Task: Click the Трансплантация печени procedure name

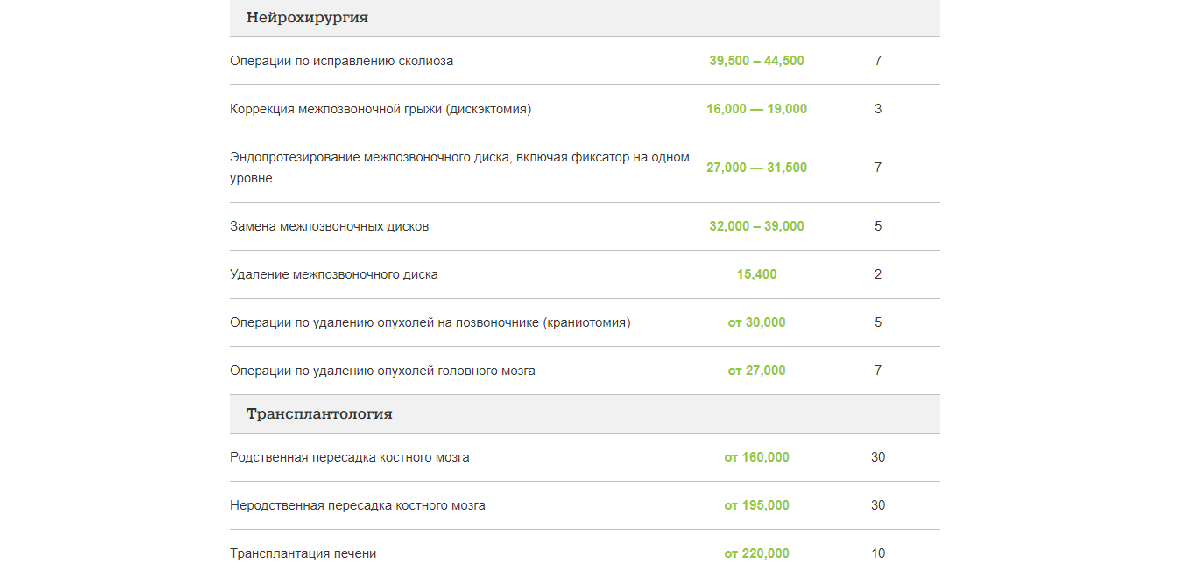Action: point(303,554)
